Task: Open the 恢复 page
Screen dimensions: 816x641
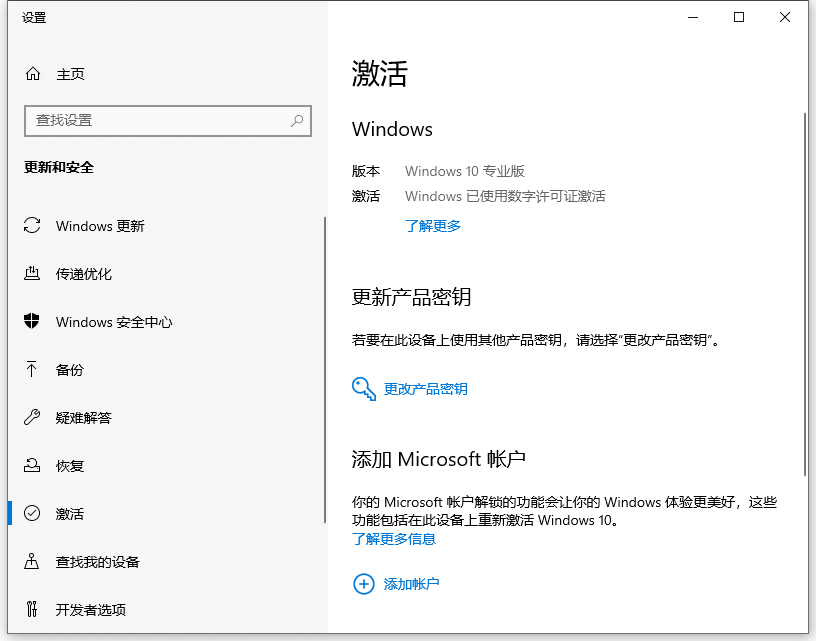Action: click(70, 466)
